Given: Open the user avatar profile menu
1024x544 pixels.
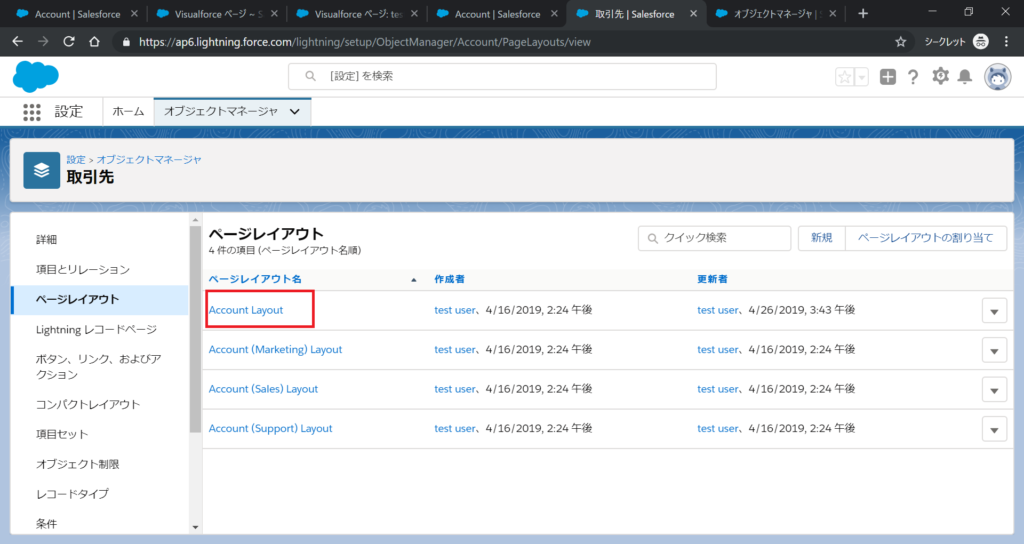Looking at the screenshot, I should point(997,77).
